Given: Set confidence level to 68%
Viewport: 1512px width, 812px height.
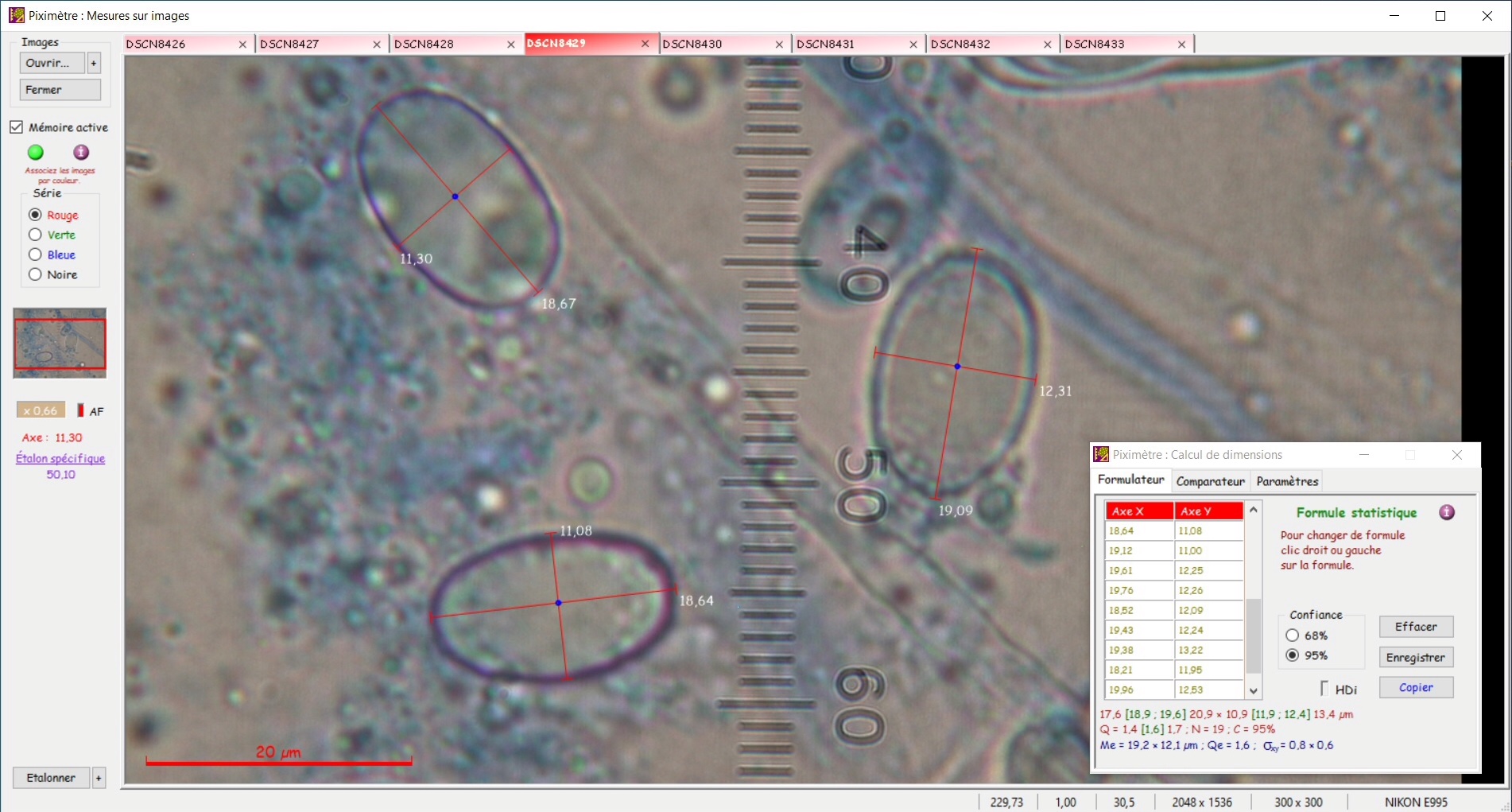Looking at the screenshot, I should pos(1293,635).
